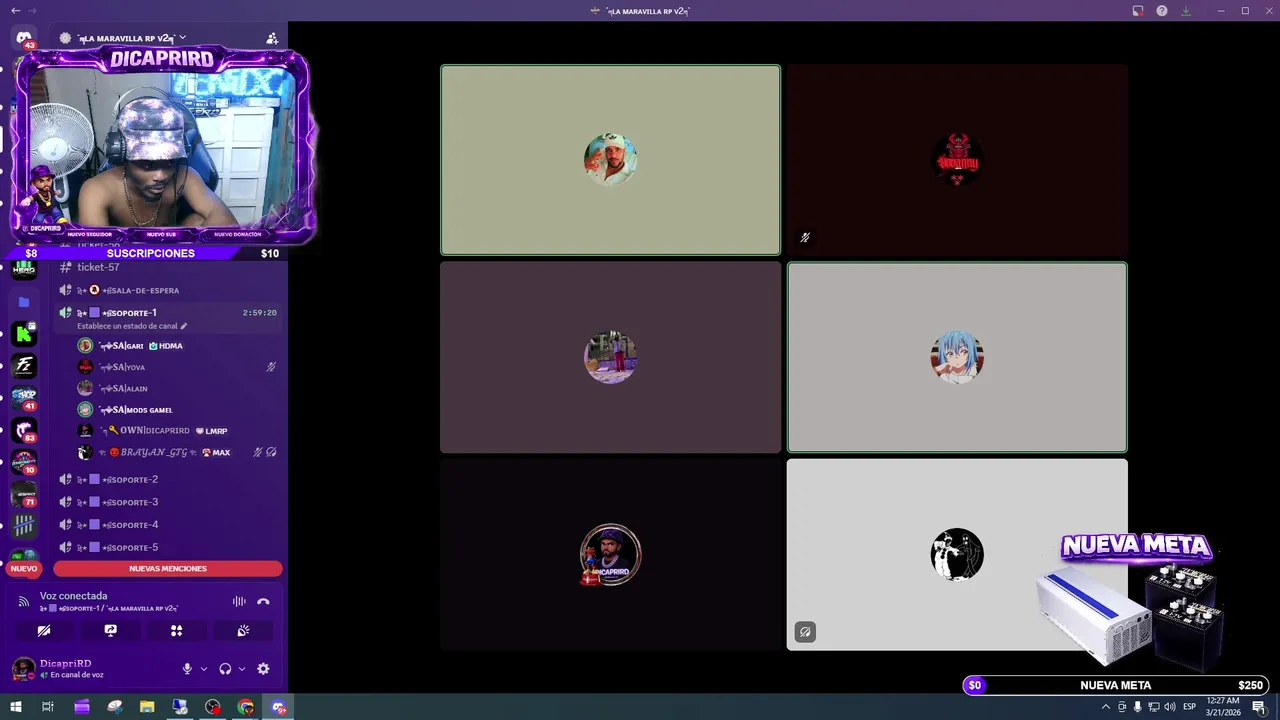
Task: Open the striped-bars server icon
Action: pyautogui.click(x=24, y=526)
